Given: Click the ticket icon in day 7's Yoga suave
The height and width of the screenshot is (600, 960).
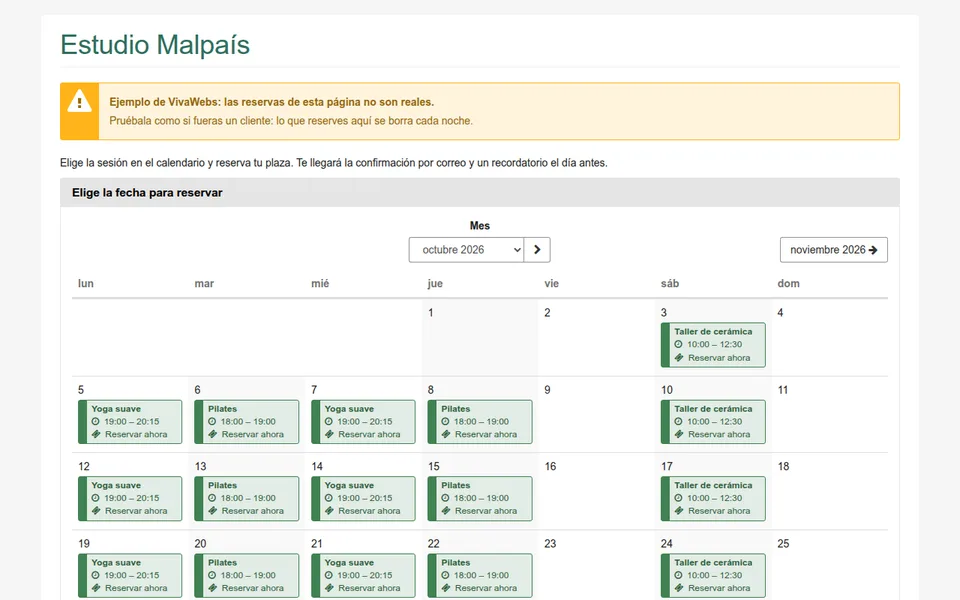Looking at the screenshot, I should click(329, 434).
